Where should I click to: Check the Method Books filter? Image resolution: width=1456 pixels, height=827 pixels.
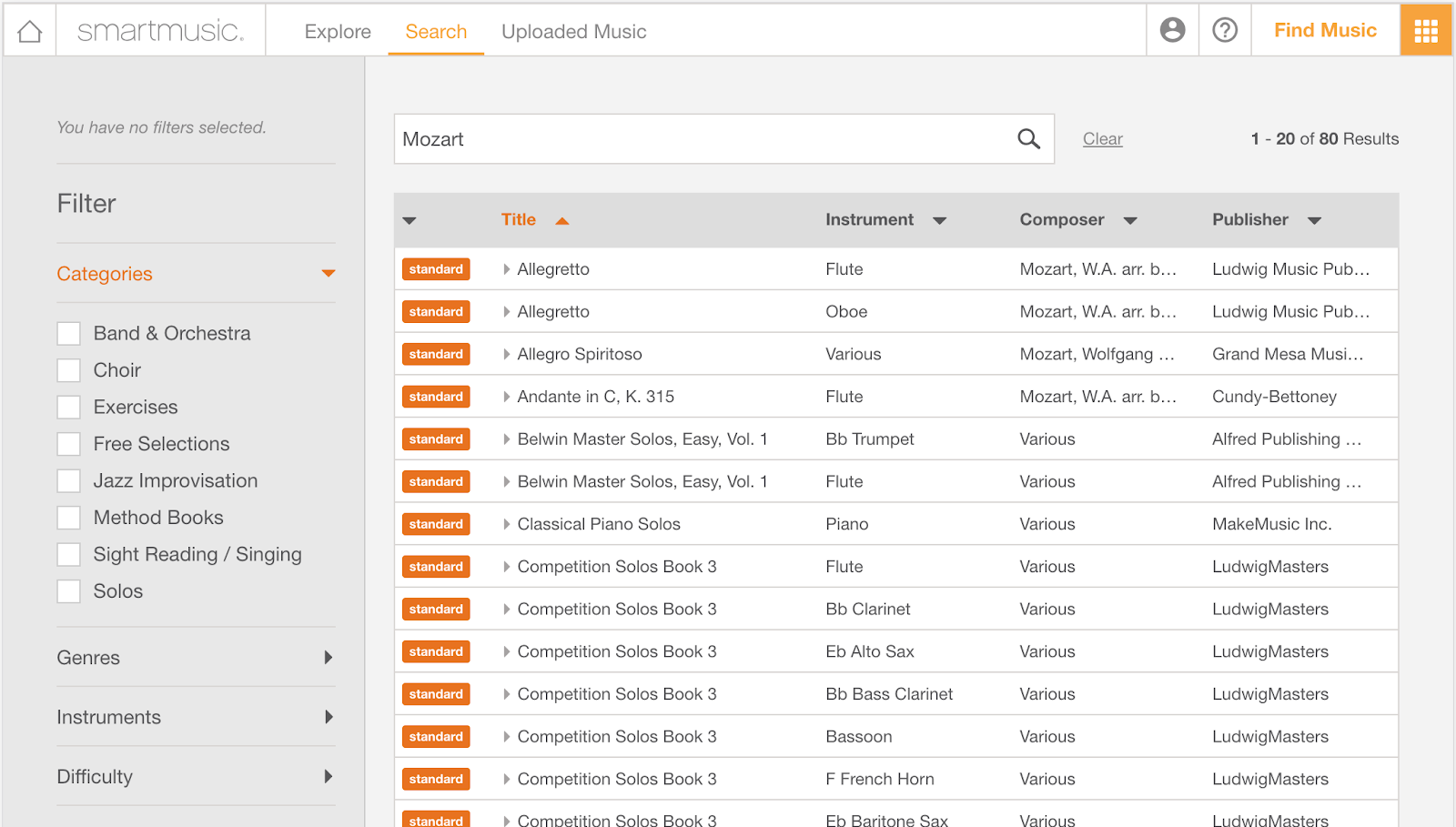click(68, 518)
